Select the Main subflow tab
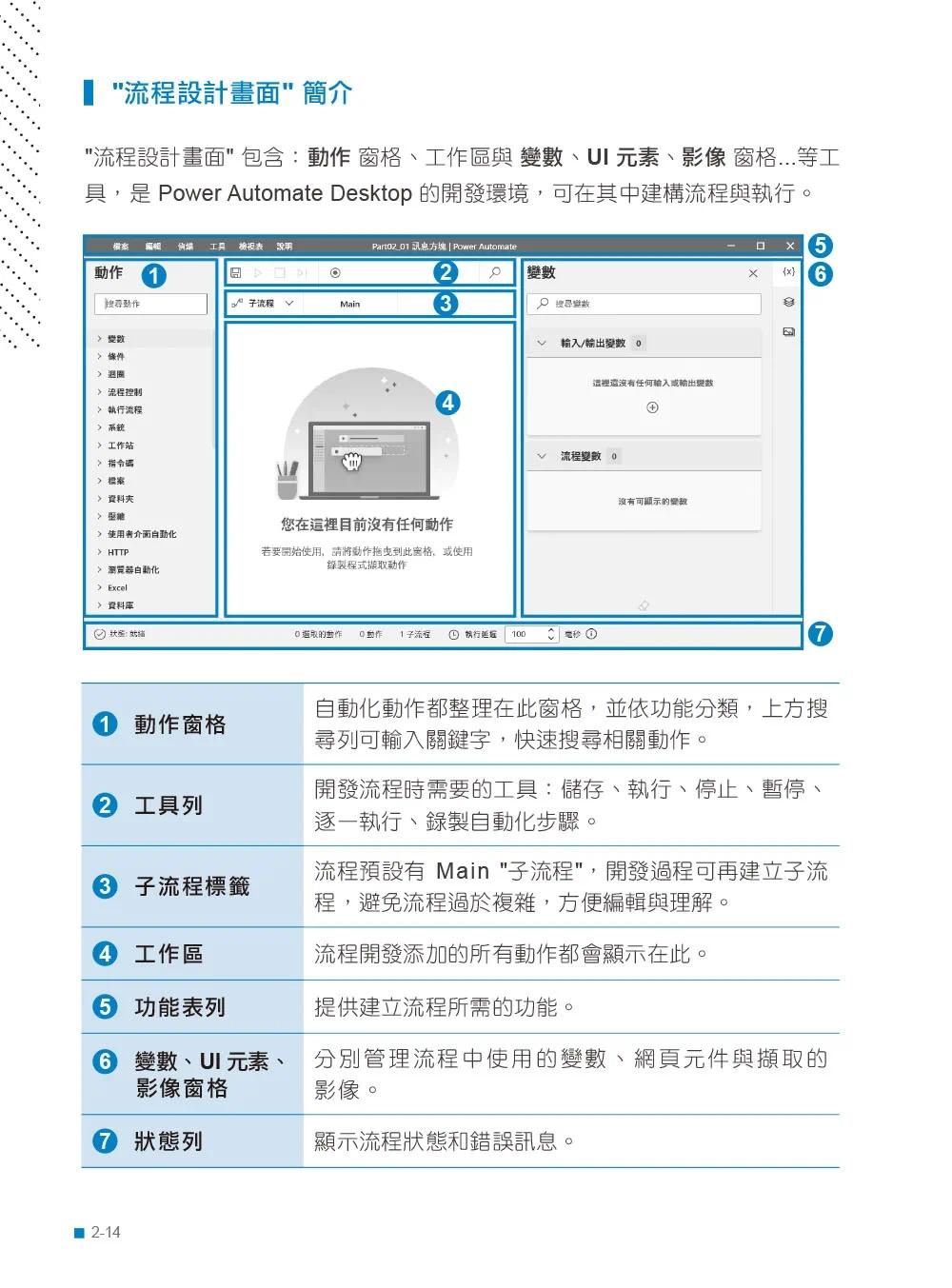952x1288 pixels. tap(349, 304)
